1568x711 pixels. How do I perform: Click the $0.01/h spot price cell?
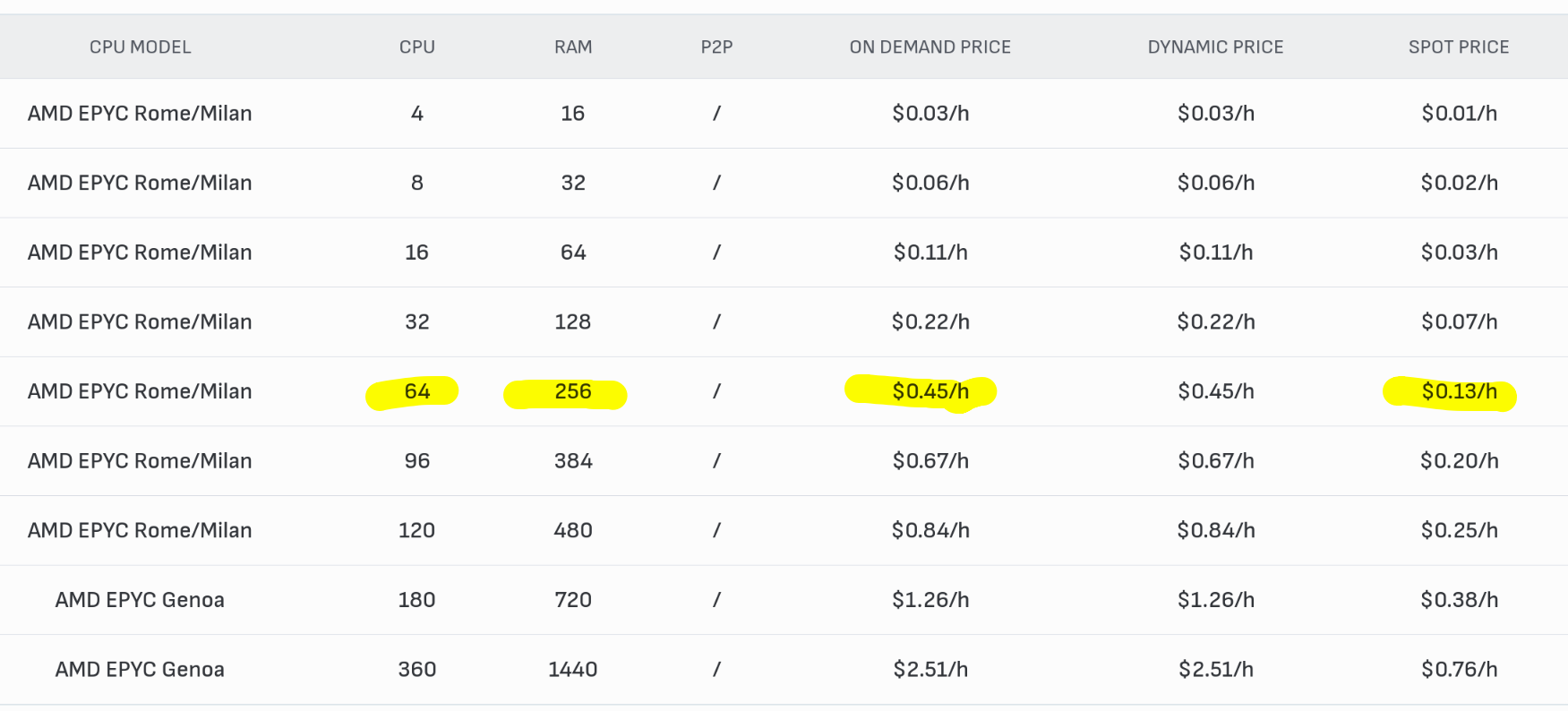click(x=1459, y=114)
